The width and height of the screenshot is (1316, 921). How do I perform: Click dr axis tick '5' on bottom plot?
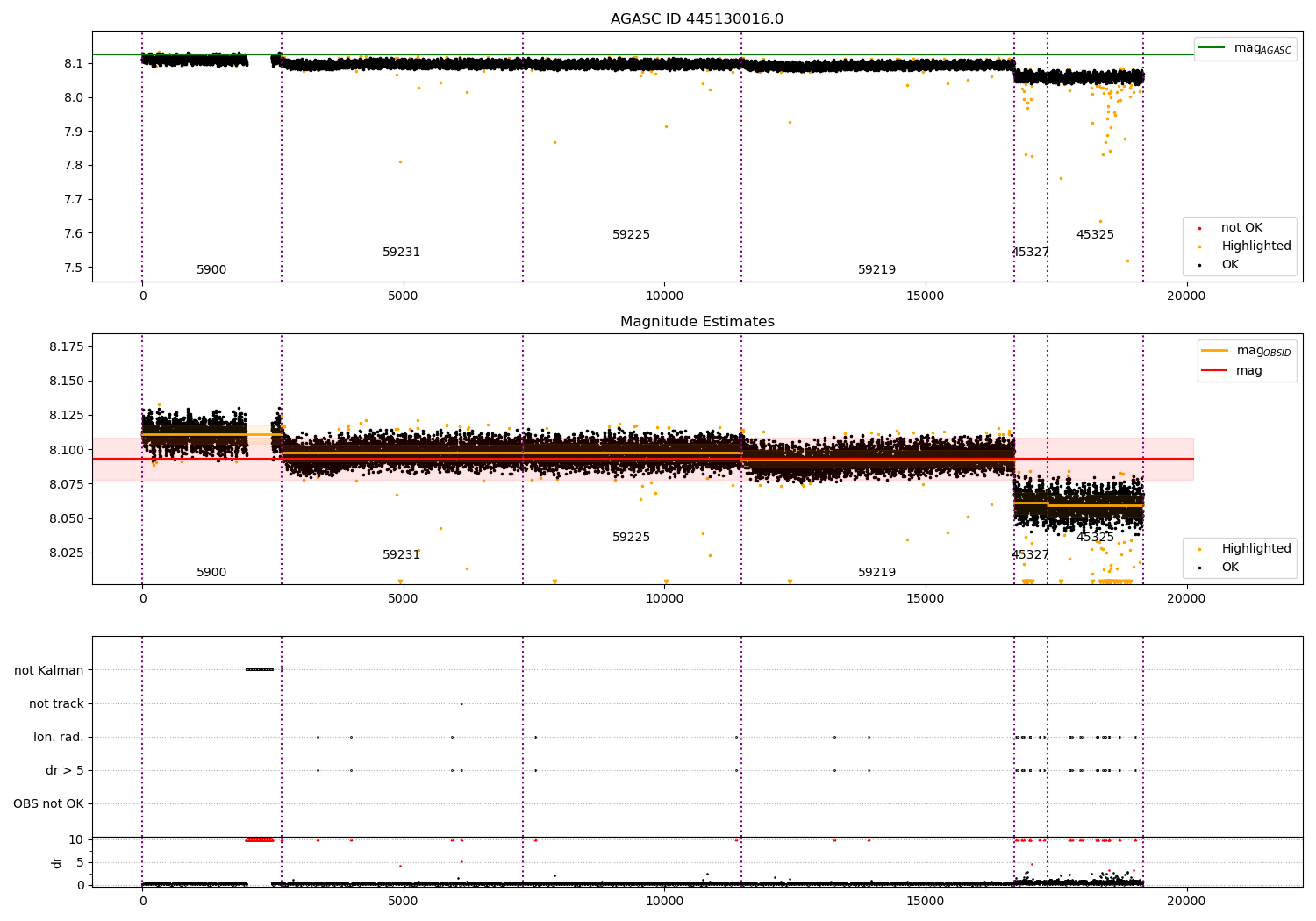(x=80, y=862)
